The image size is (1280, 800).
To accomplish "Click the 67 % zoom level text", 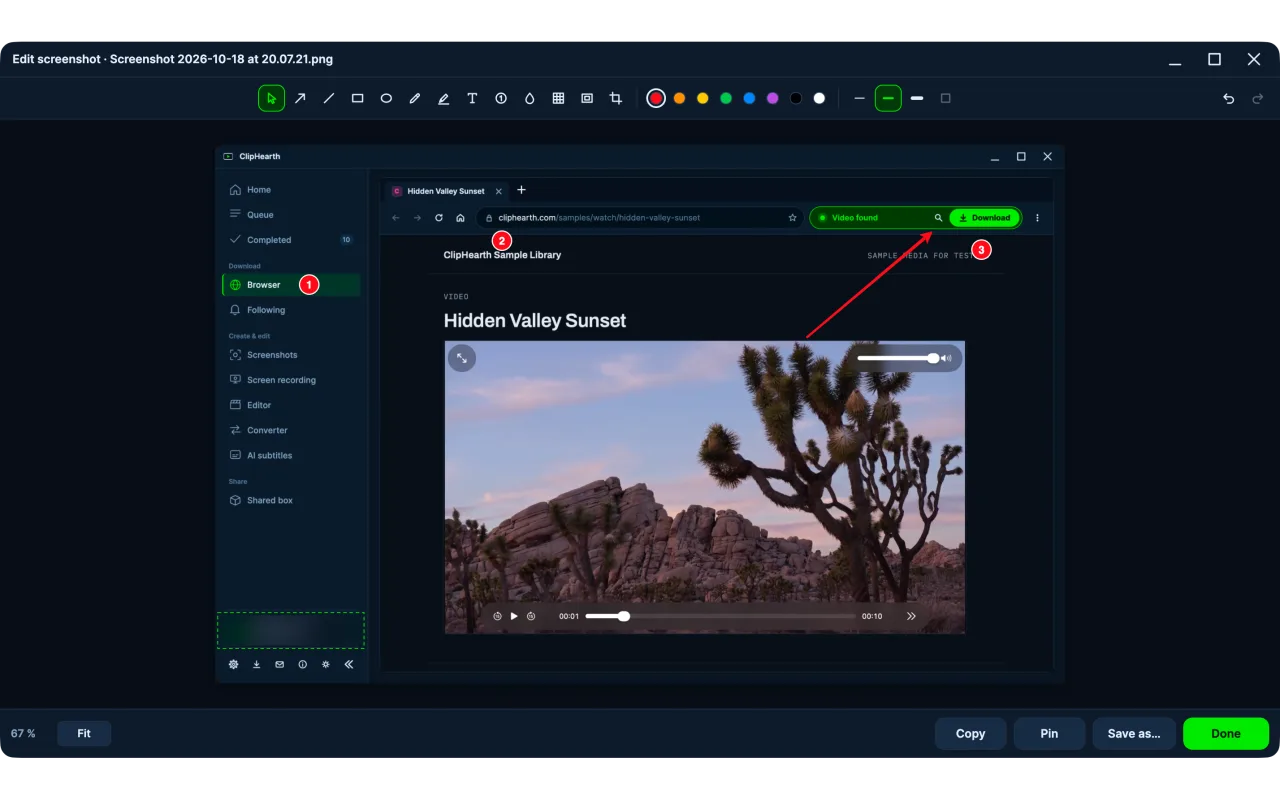I will 24,733.
